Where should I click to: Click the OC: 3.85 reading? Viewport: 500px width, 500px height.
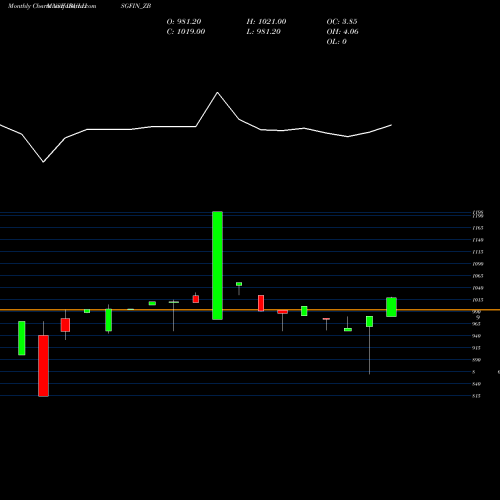click(x=342, y=22)
